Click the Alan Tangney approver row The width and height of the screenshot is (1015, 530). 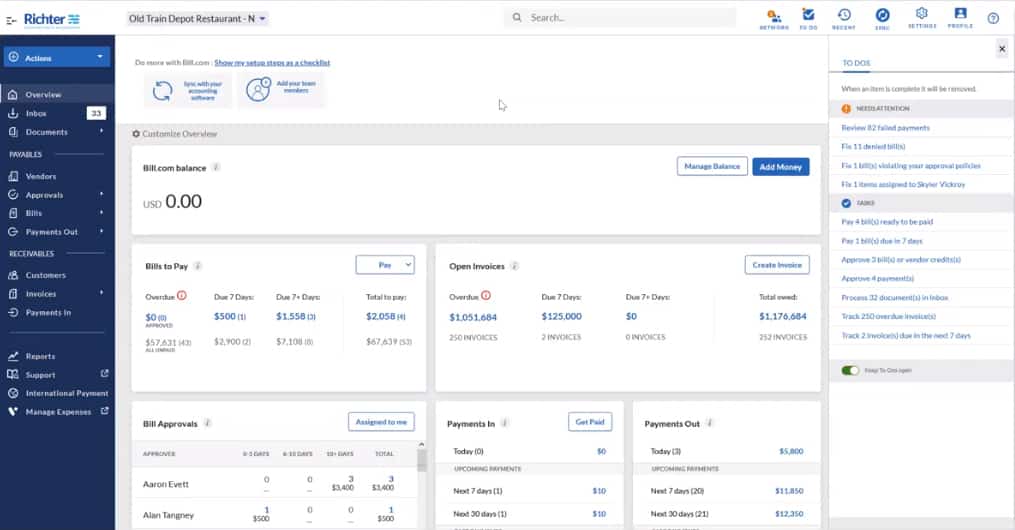click(275, 514)
